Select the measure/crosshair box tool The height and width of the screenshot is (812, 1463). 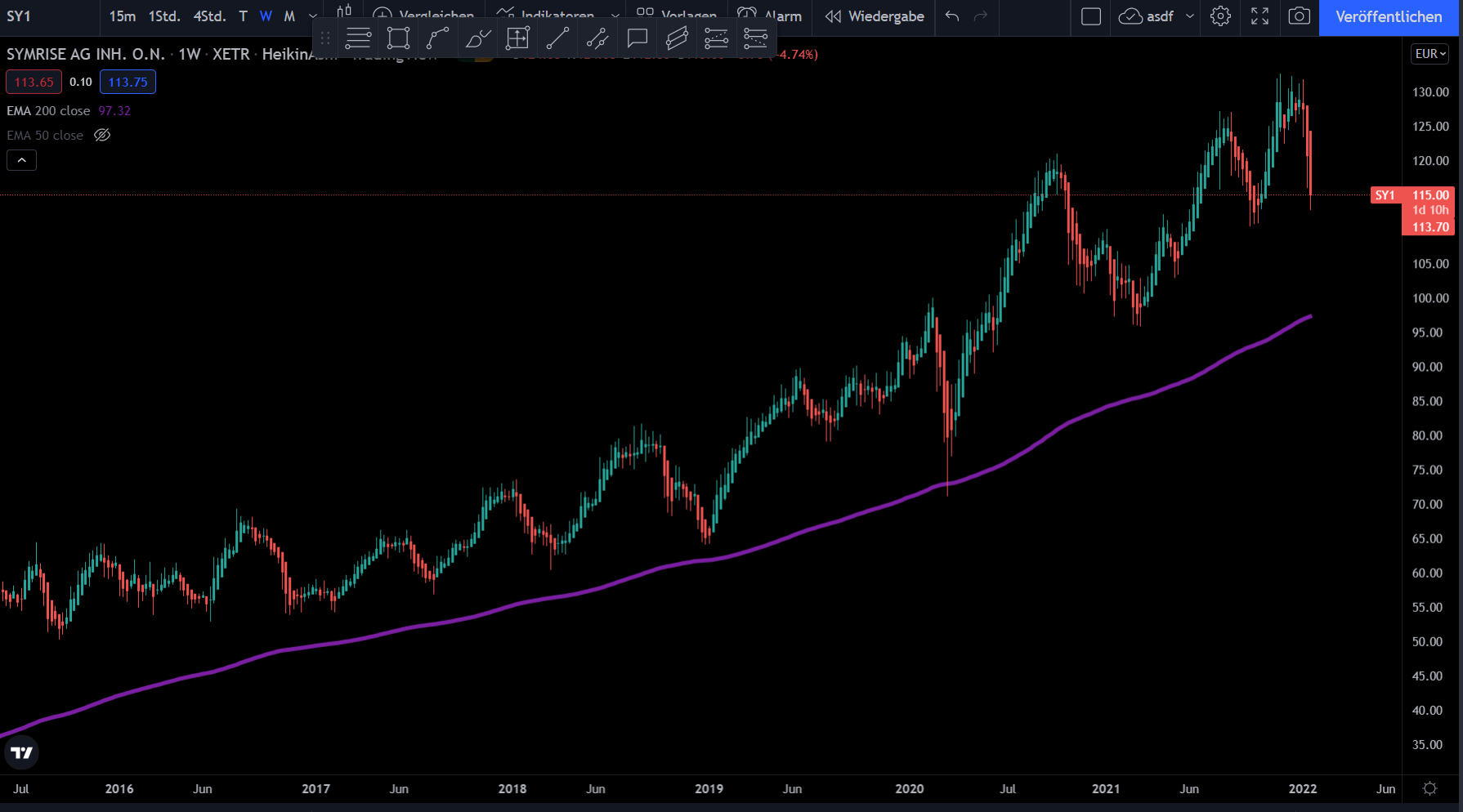coord(518,38)
